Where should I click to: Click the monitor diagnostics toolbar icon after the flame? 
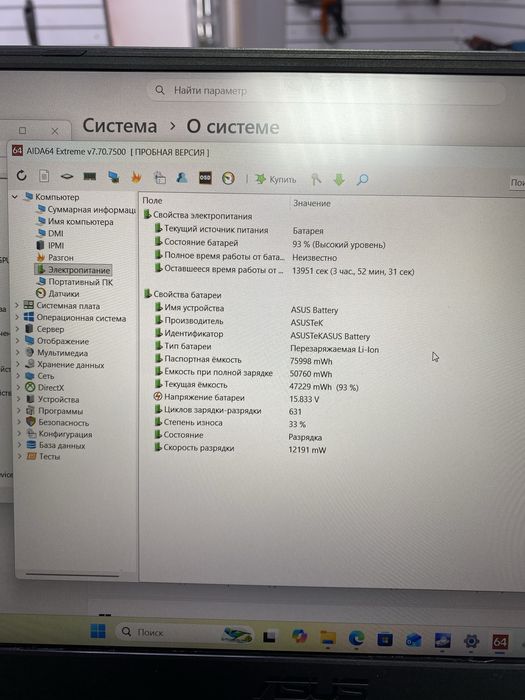pos(159,178)
